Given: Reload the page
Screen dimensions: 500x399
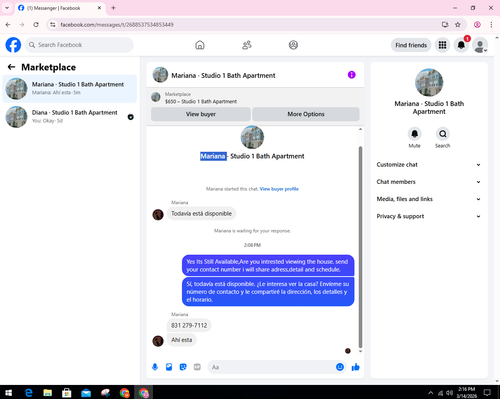Looking at the screenshot, I should (x=36, y=25).
